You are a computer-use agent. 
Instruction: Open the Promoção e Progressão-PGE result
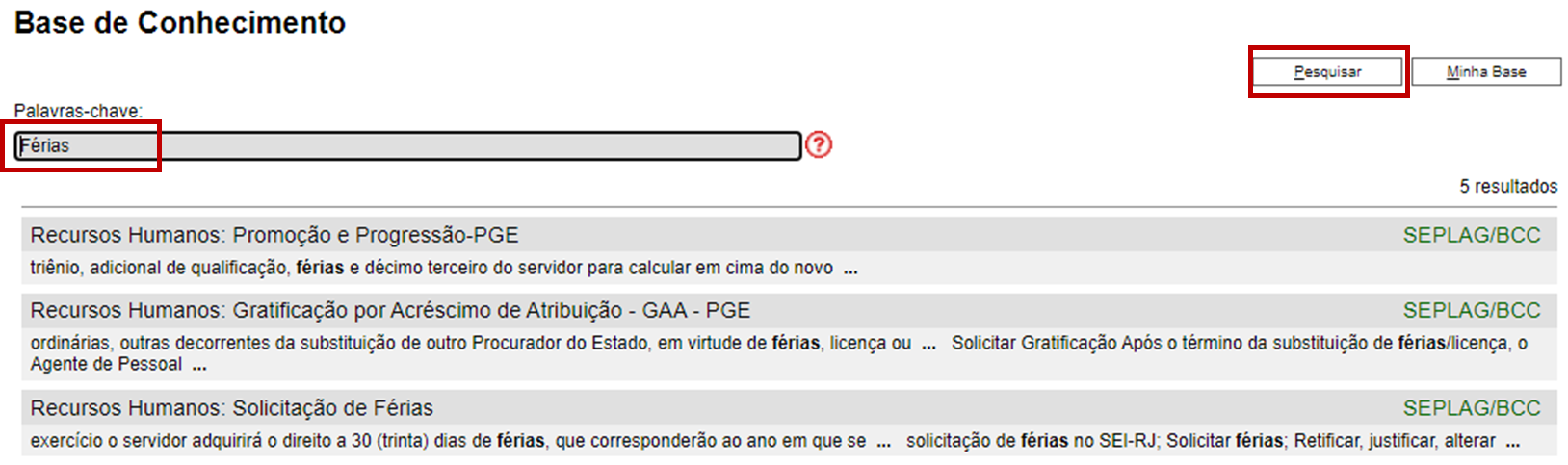pos(274,236)
